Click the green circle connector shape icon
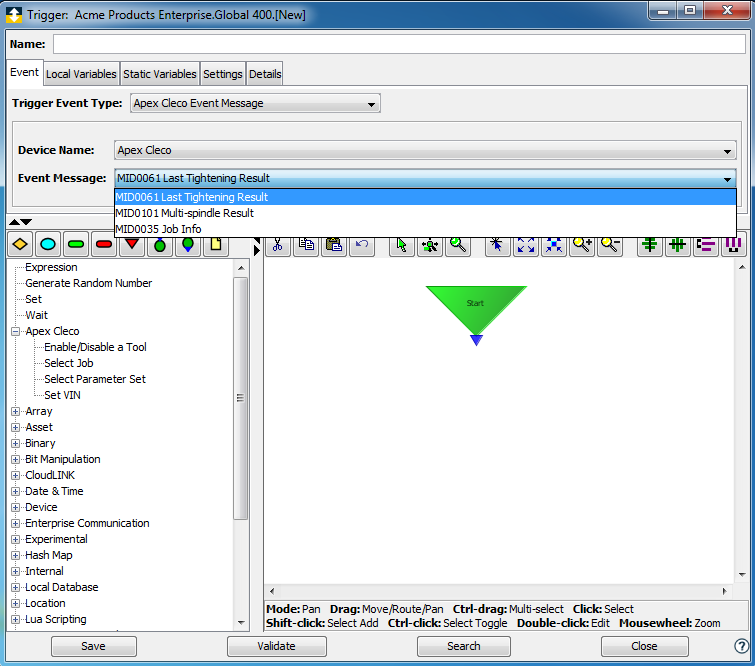Viewport: 755px width, 666px height. coord(160,245)
